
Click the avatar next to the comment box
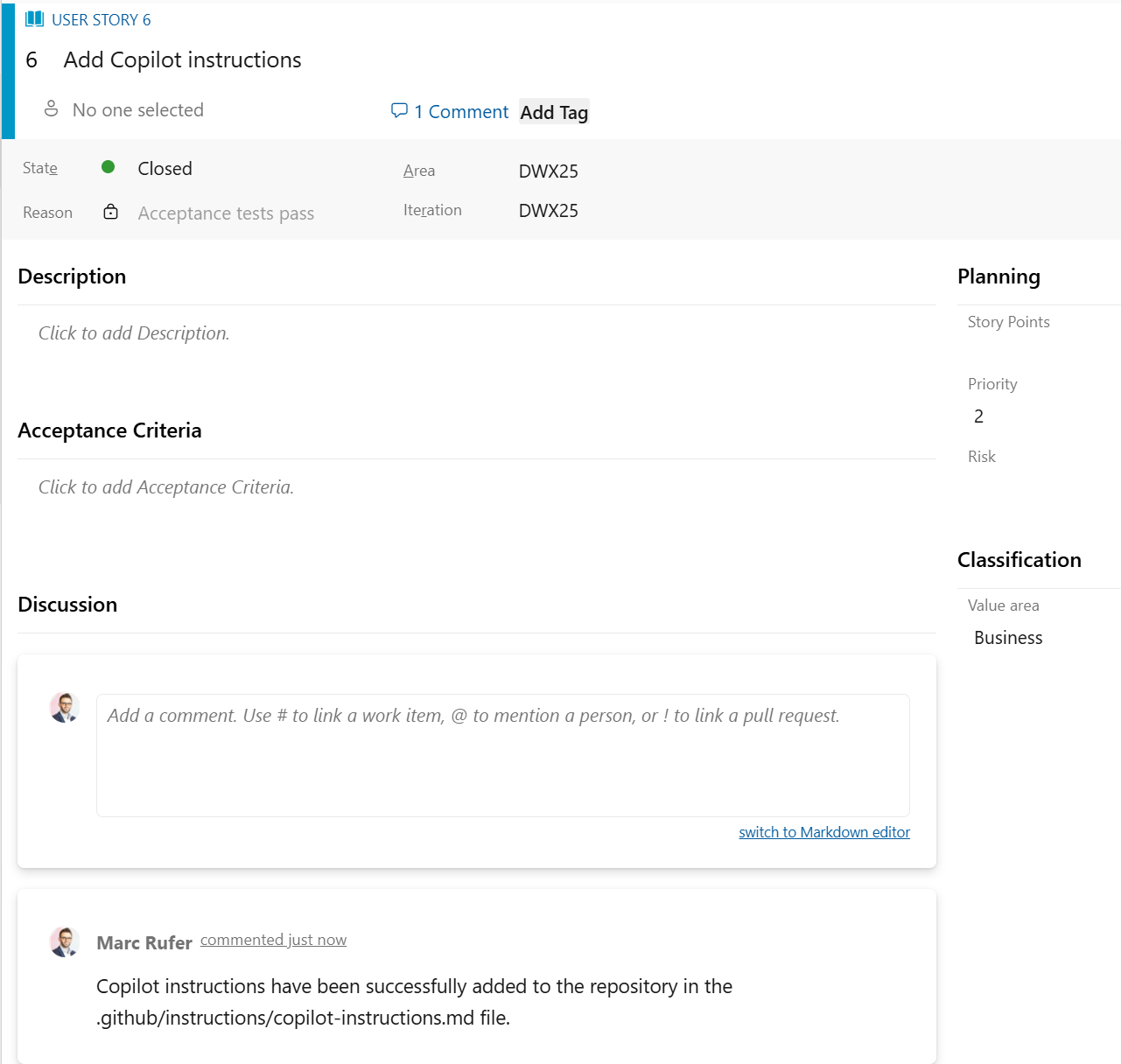[x=64, y=707]
